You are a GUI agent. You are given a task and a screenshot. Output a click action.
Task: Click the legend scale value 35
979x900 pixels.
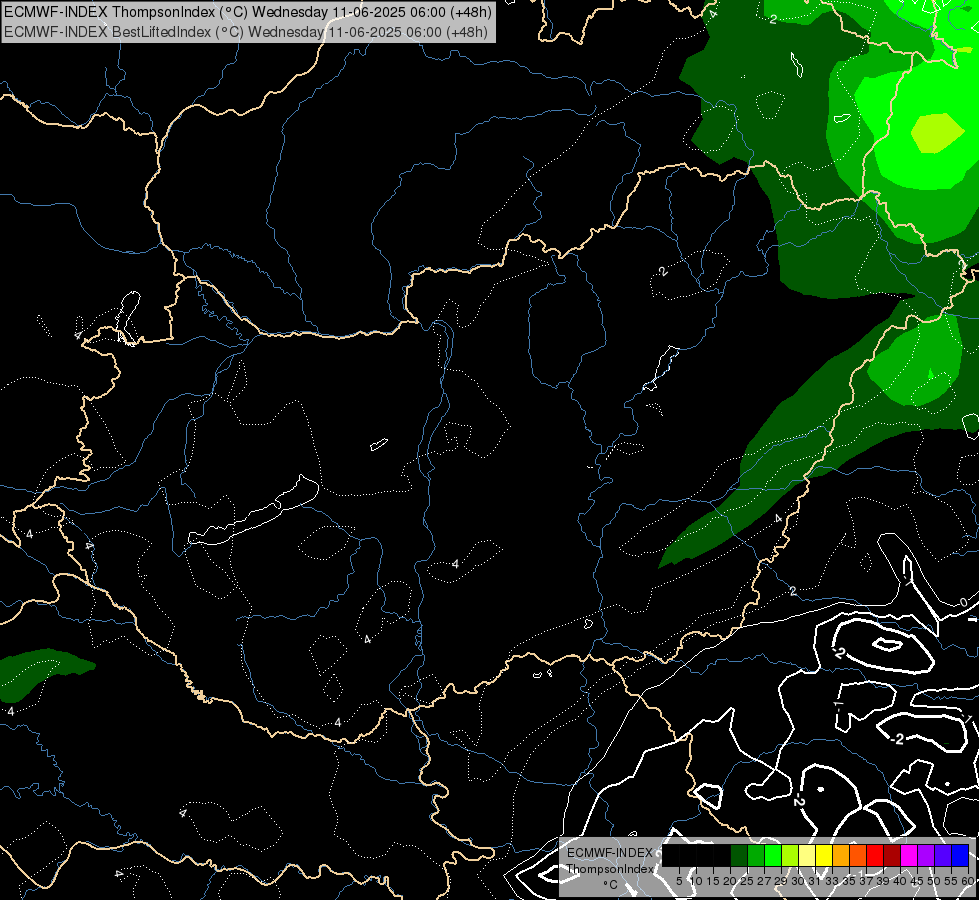click(849, 881)
